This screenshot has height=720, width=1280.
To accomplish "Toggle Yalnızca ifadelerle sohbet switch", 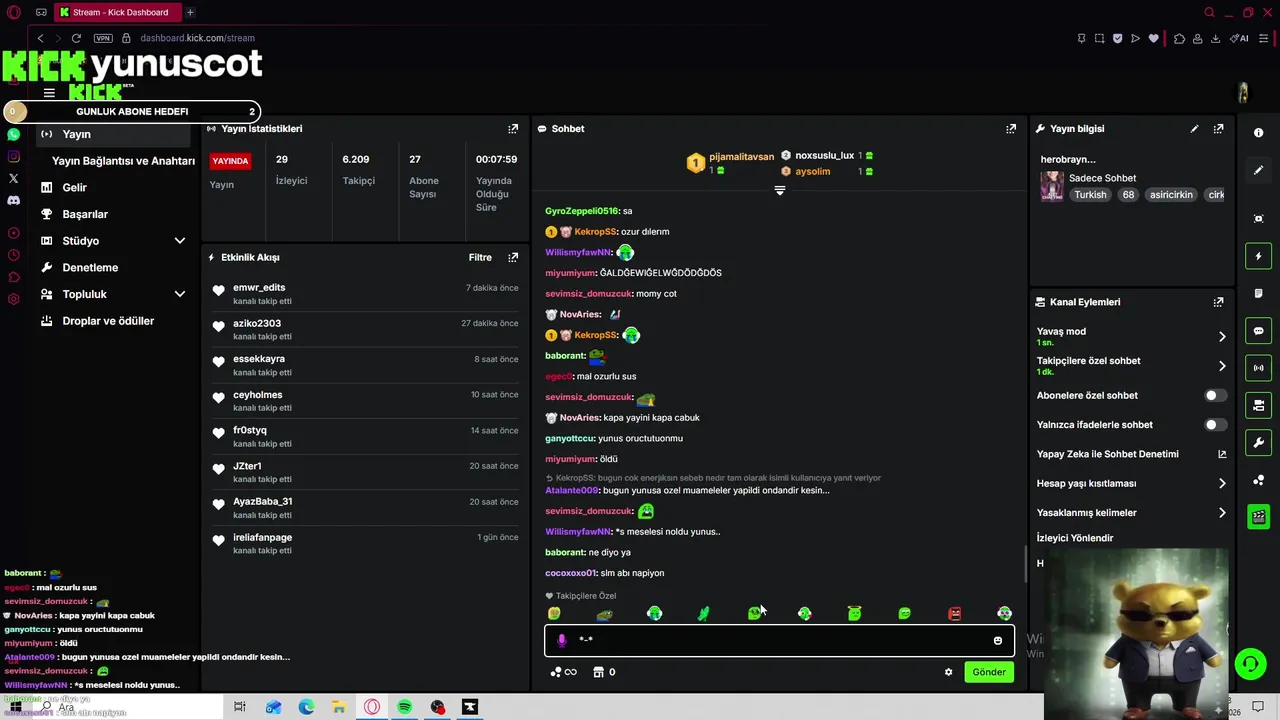I will click(x=1215, y=425).
